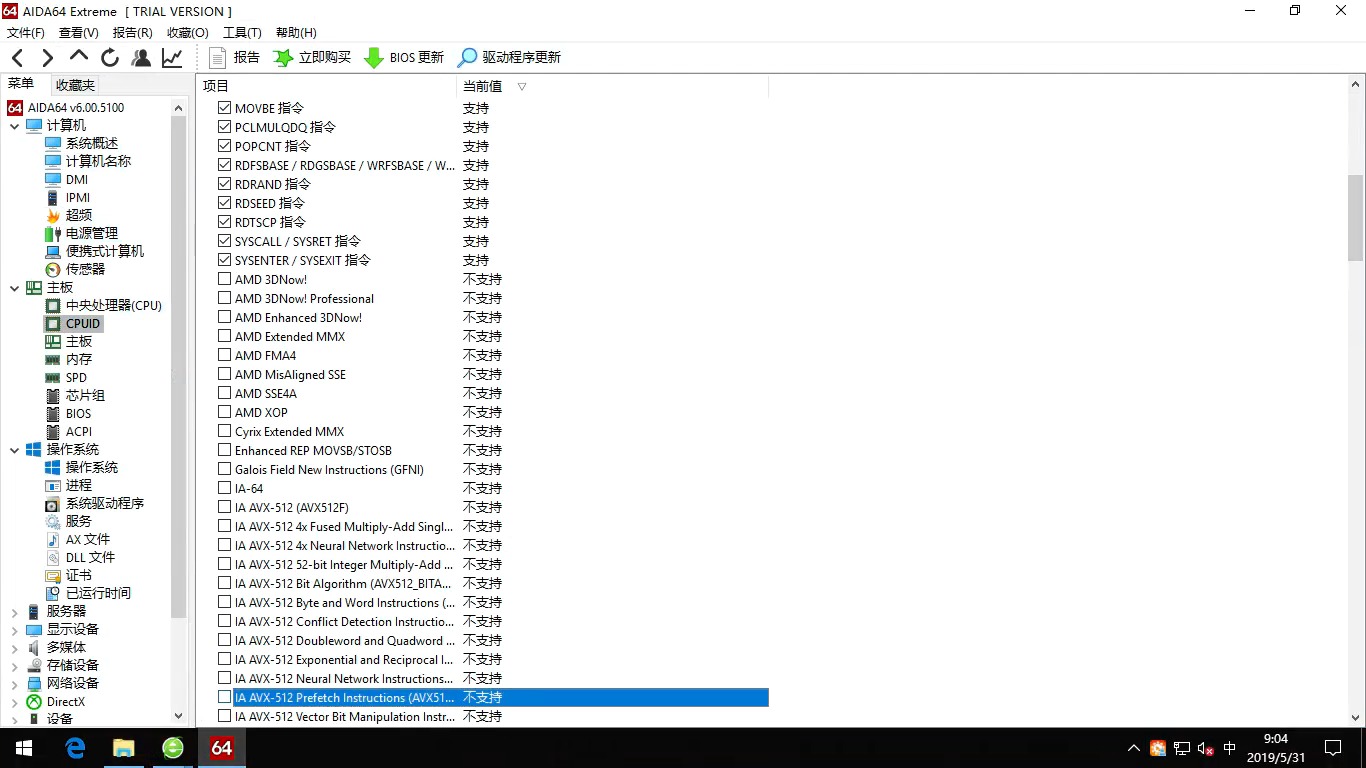Image resolution: width=1366 pixels, height=768 pixels.
Task: Toggle the IA AVX-512 (AVX512F) checkbox
Action: point(224,507)
